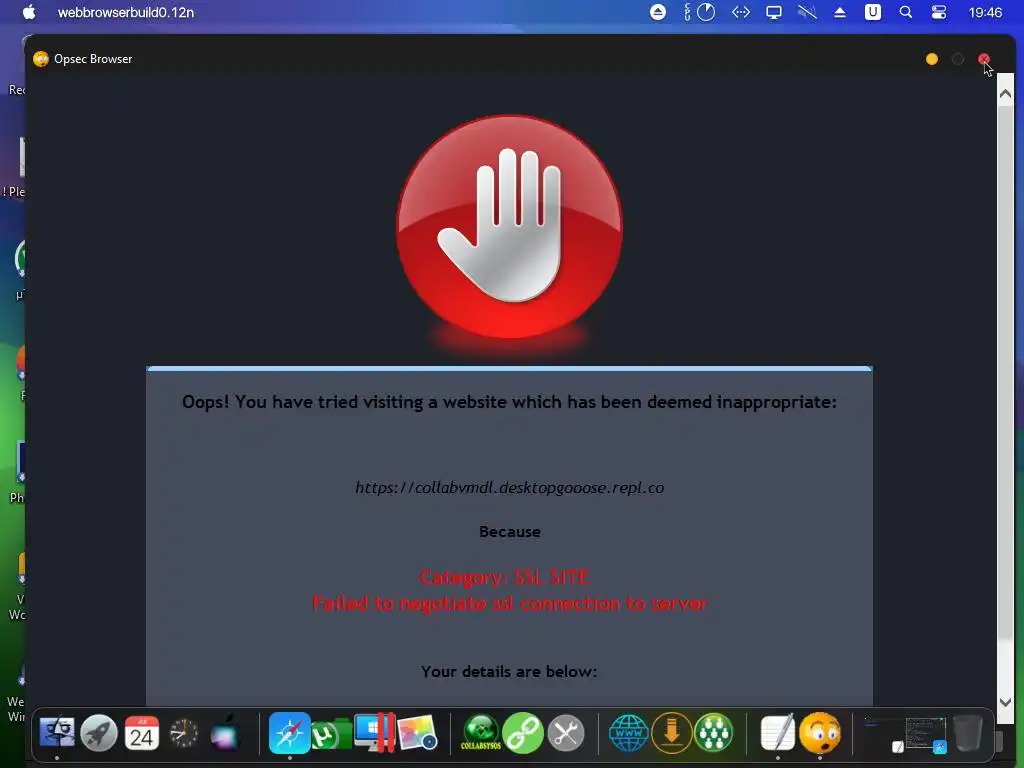The width and height of the screenshot is (1024, 768).
Task: Open the uTorrent icon in dock
Action: pos(331,734)
